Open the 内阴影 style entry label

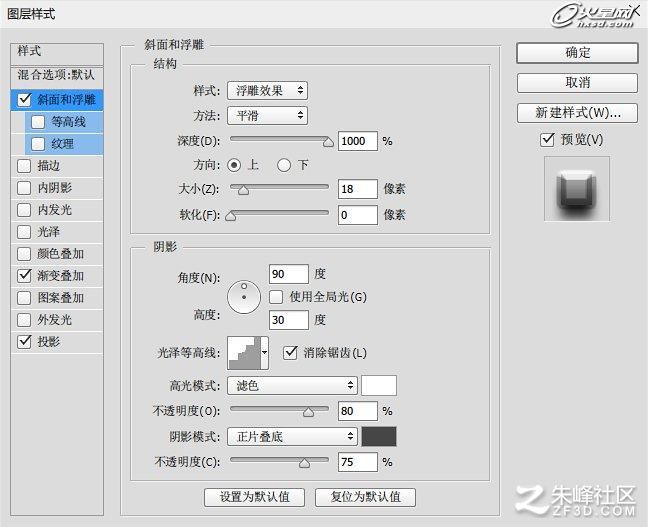(55, 188)
